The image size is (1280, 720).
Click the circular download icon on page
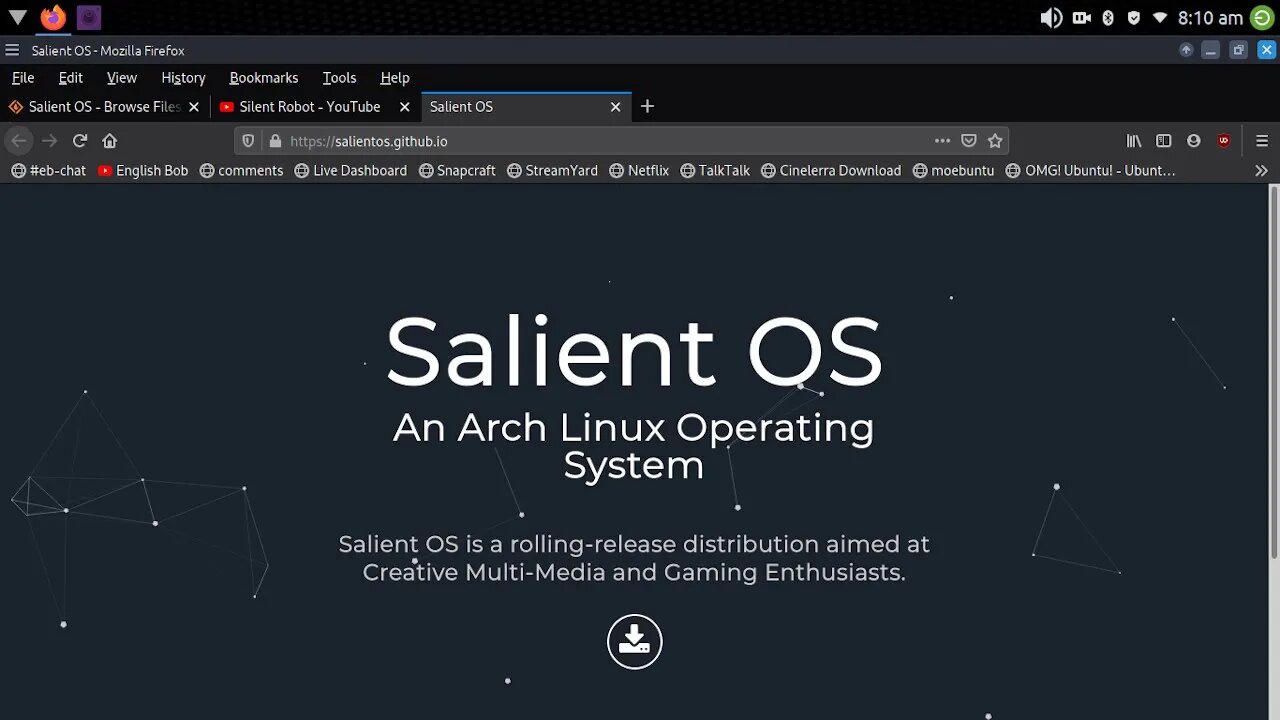(635, 641)
